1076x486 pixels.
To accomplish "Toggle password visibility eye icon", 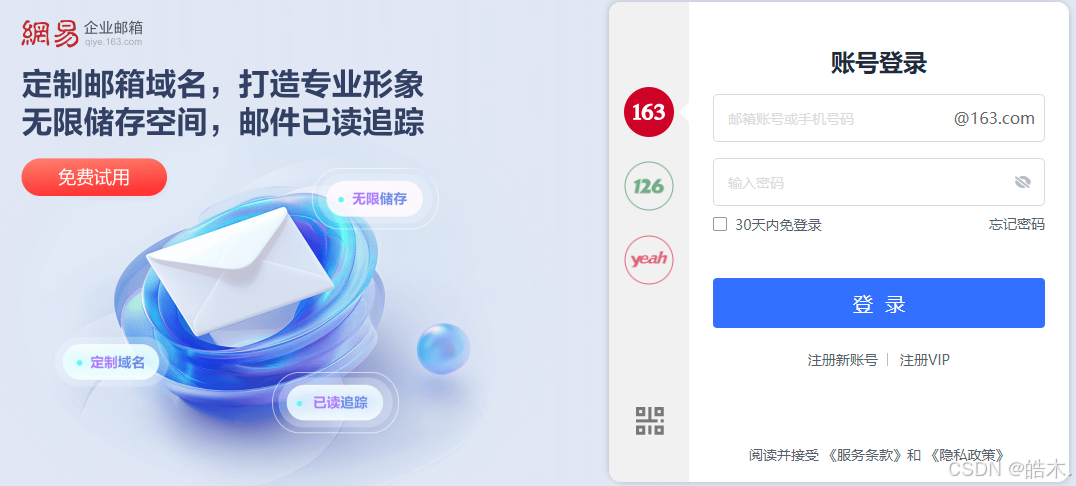I will [x=1022, y=182].
